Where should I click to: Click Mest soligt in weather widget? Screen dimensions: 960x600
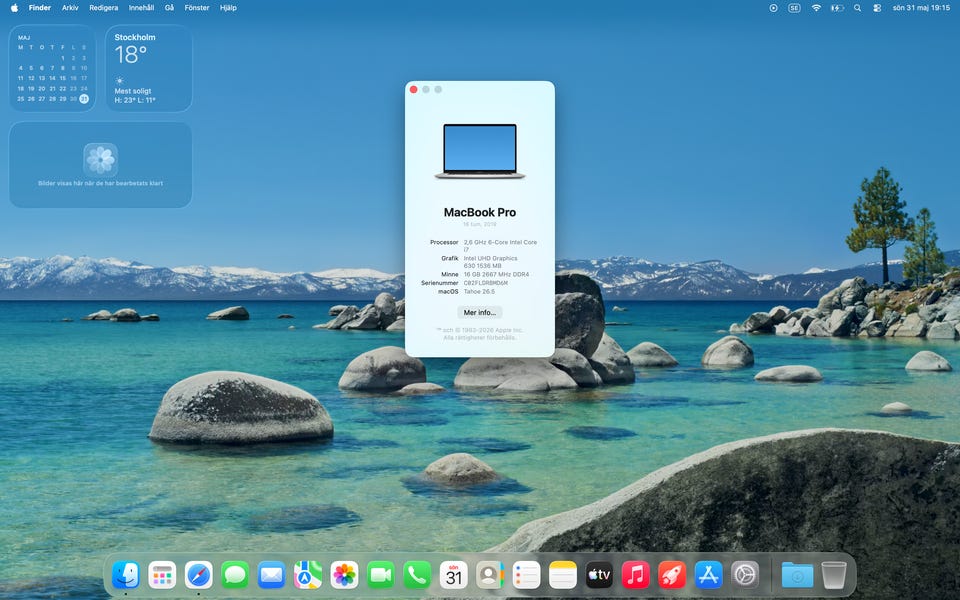click(x=133, y=91)
